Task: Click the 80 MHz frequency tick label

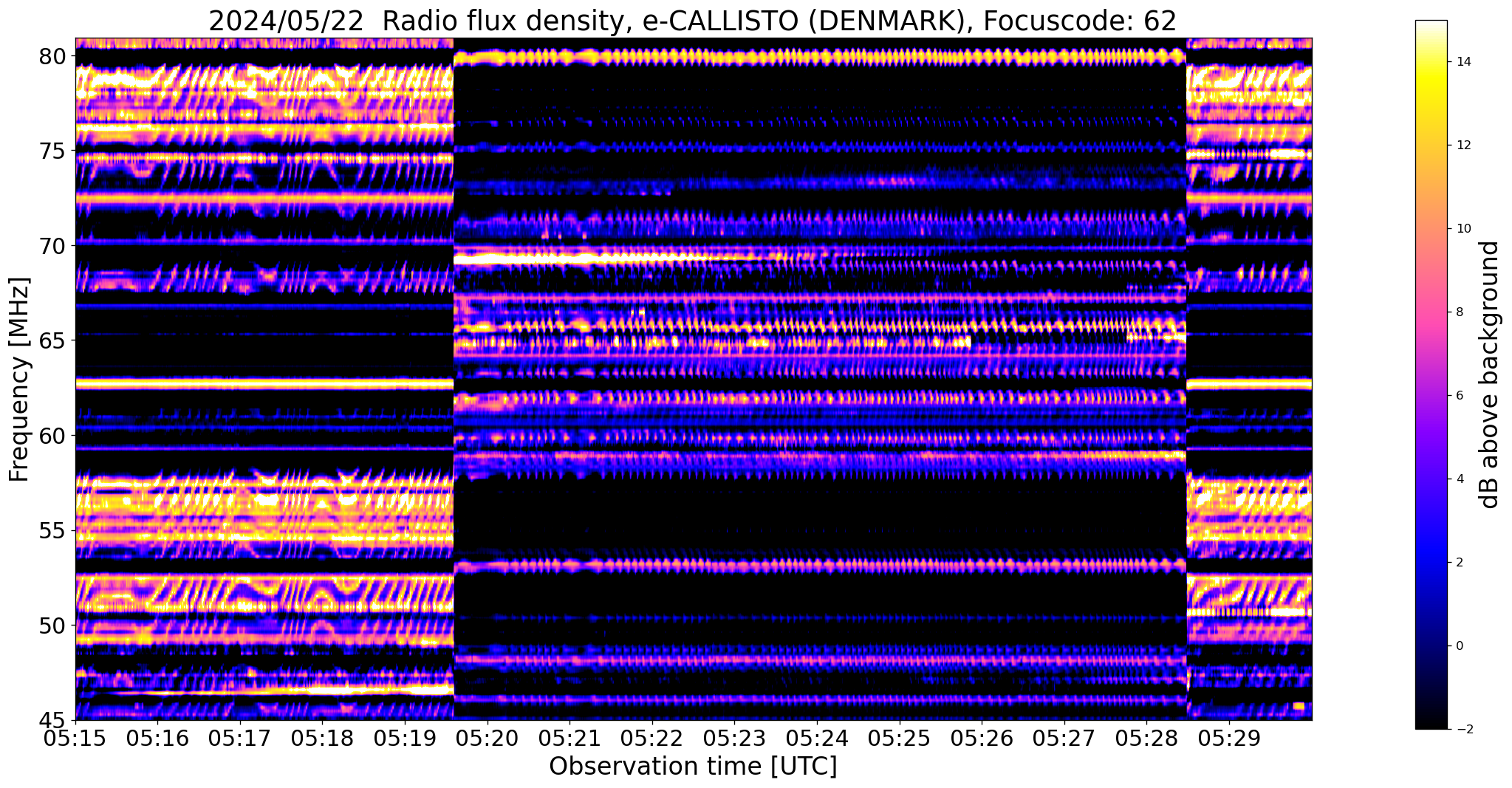Action: [52, 56]
